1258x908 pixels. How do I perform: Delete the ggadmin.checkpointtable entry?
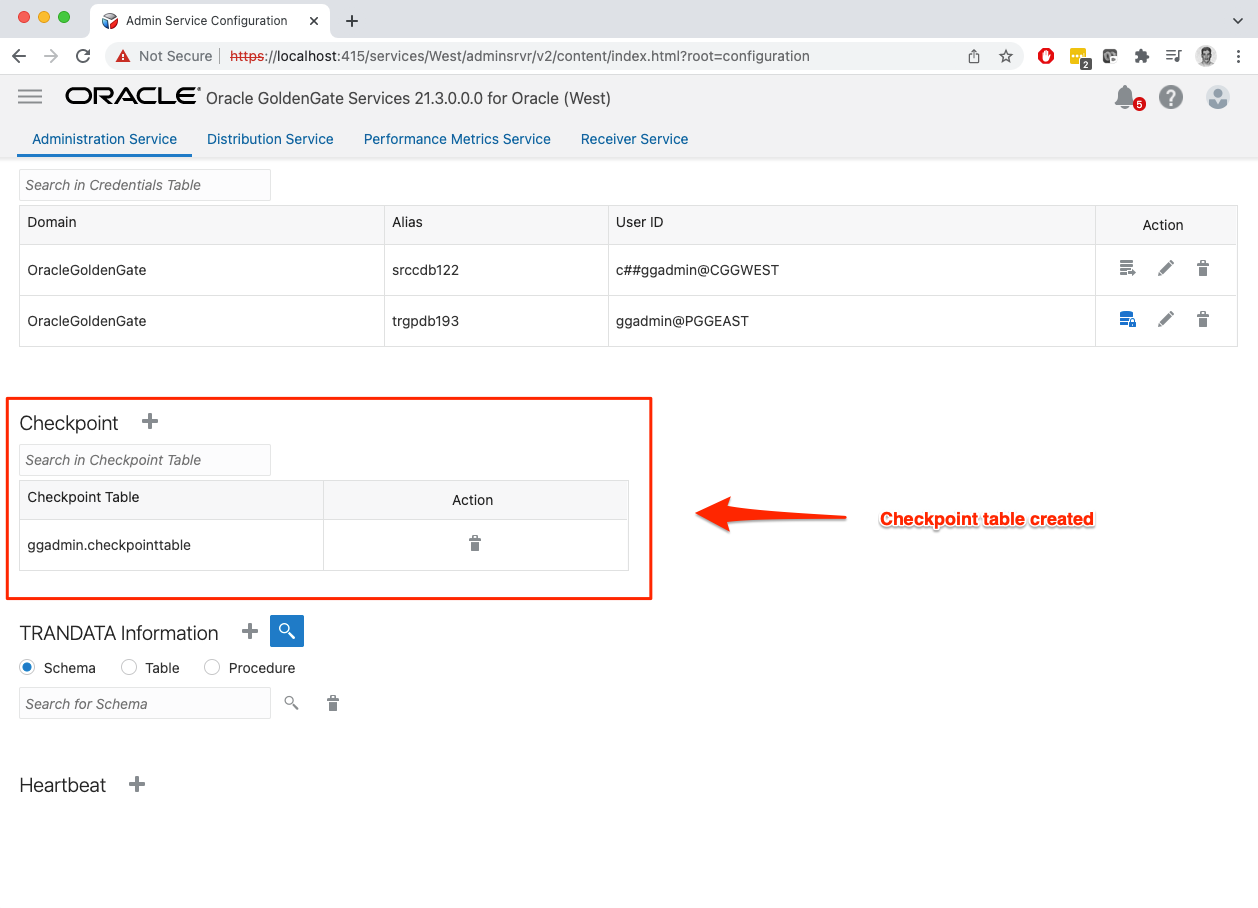point(475,544)
